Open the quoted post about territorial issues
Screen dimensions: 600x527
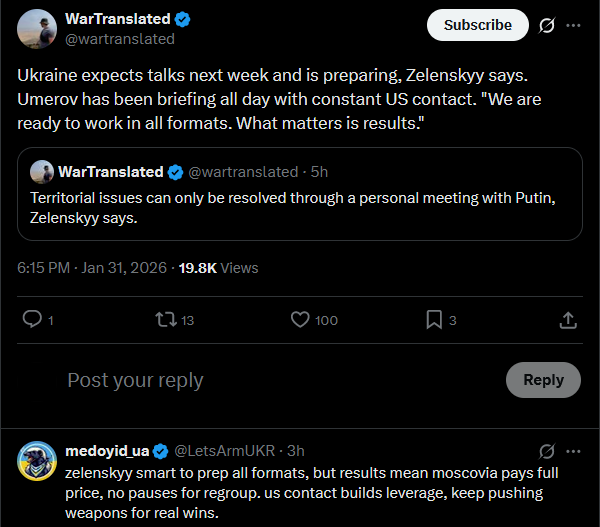coord(300,194)
